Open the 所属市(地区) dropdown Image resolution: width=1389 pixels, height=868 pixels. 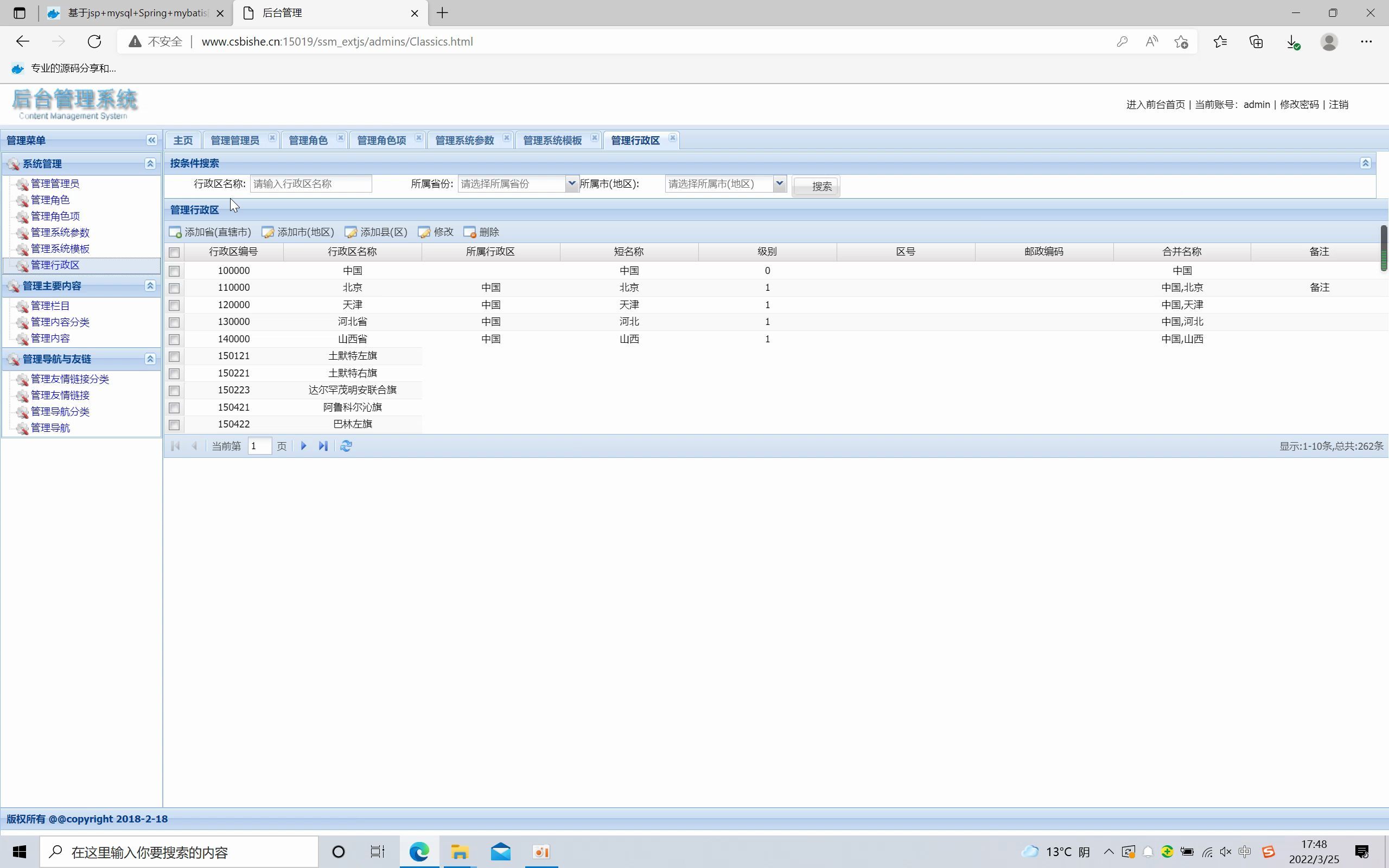tap(780, 184)
